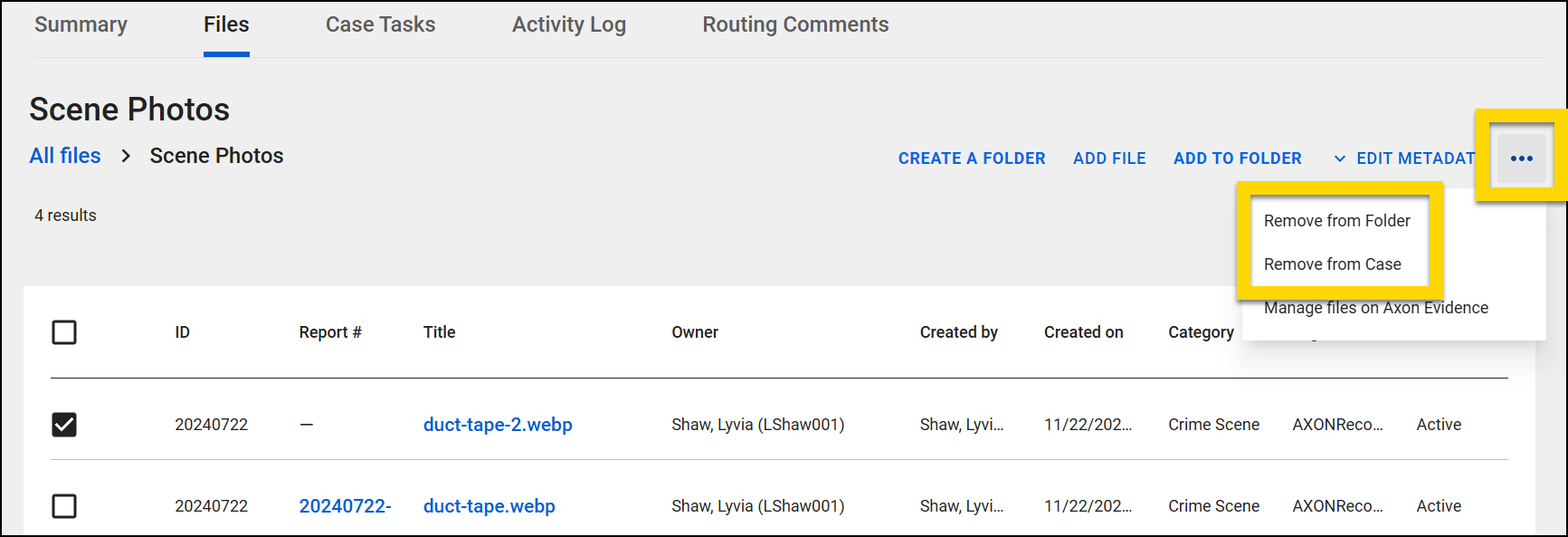The height and width of the screenshot is (537, 1568).
Task: Open the three-dot more options menu
Action: [x=1521, y=158]
